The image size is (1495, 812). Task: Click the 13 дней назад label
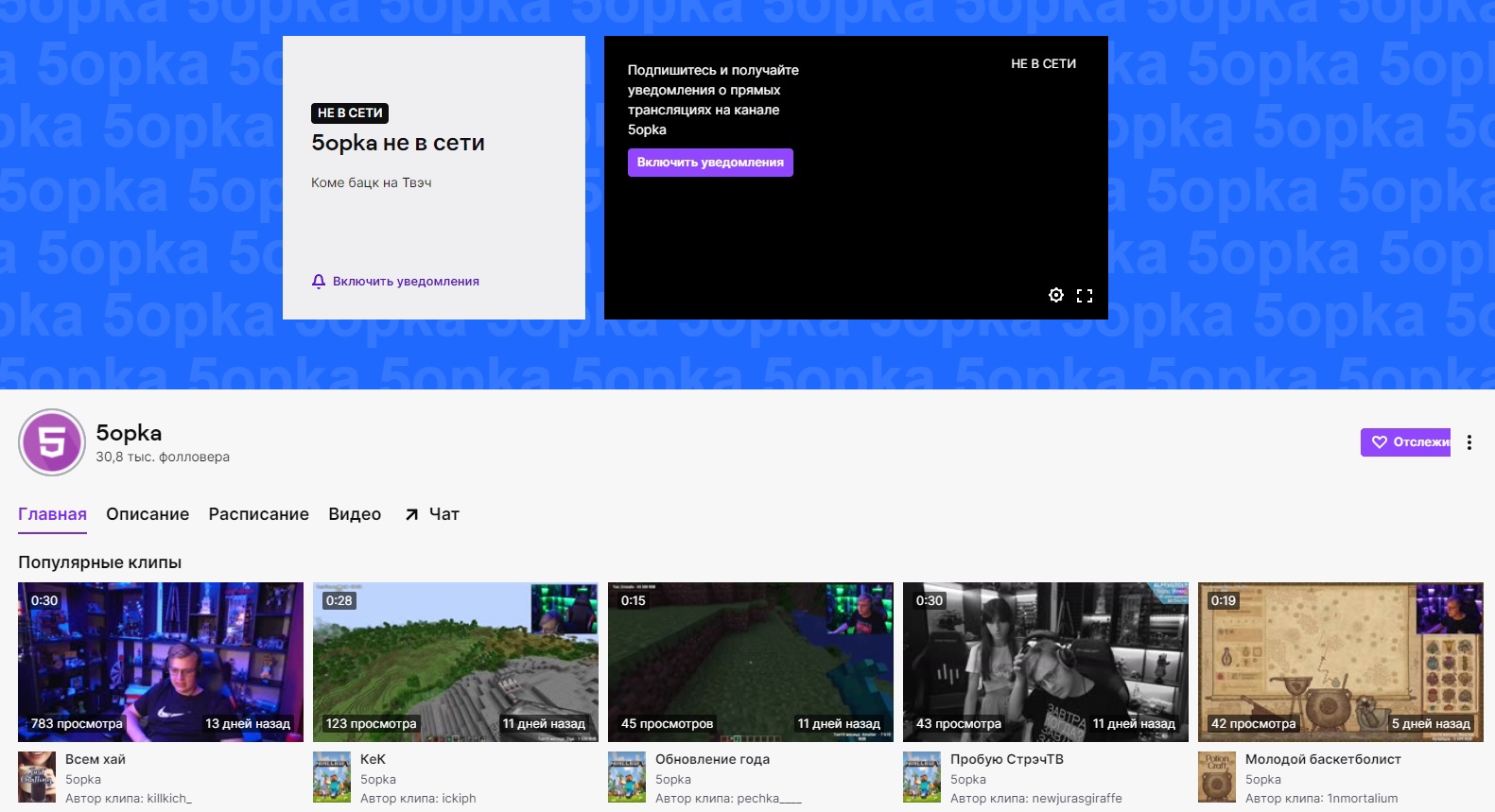(248, 724)
